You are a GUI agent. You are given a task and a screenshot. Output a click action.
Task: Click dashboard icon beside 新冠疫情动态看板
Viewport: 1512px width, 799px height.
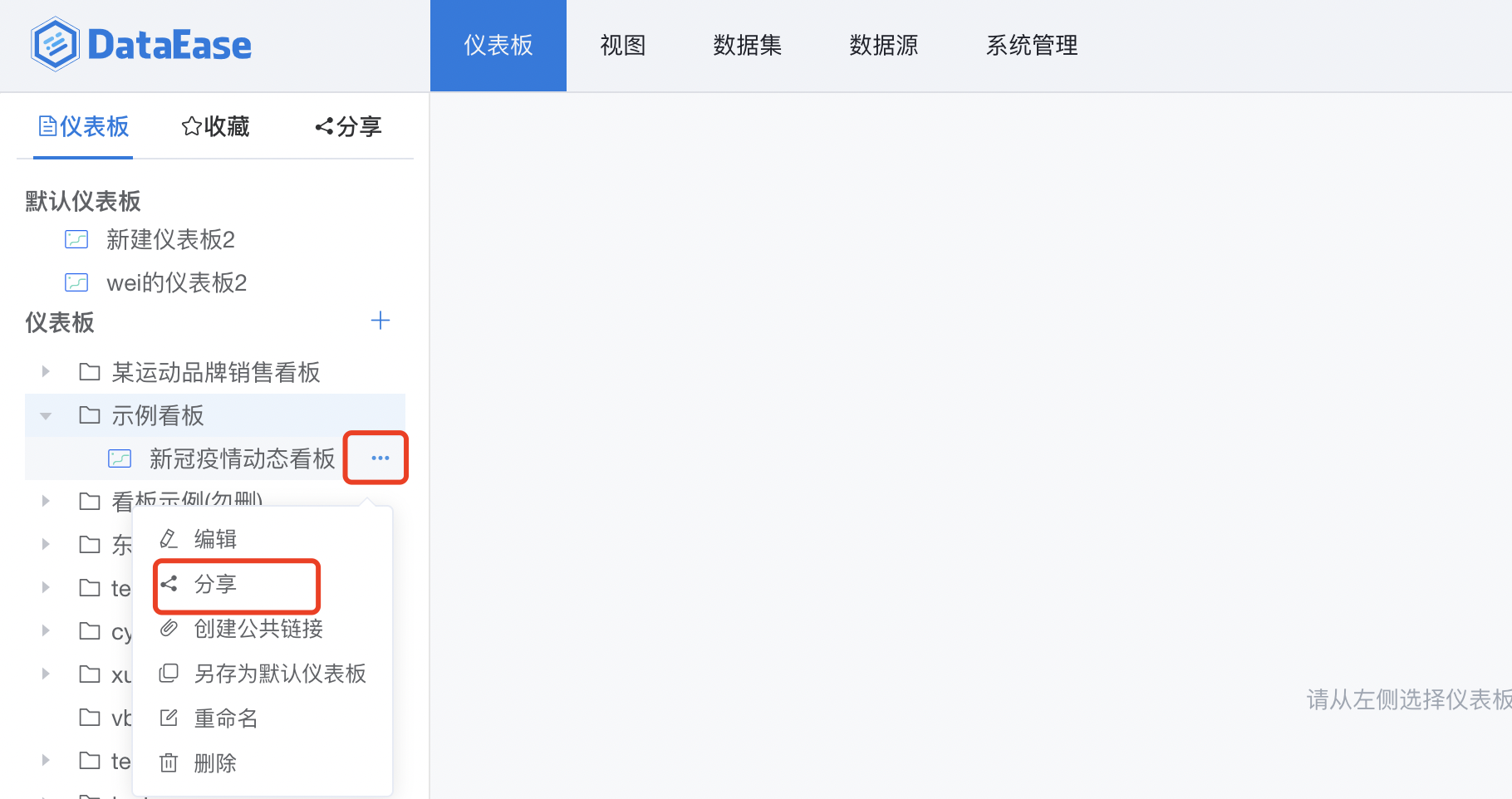[x=120, y=458]
